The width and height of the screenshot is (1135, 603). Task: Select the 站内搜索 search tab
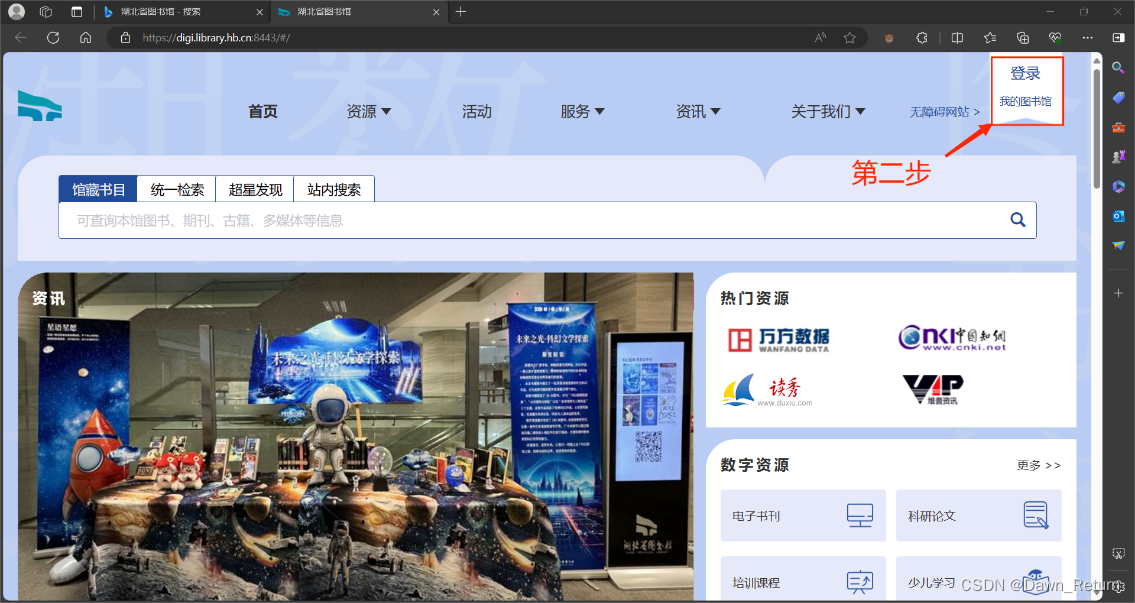334,189
